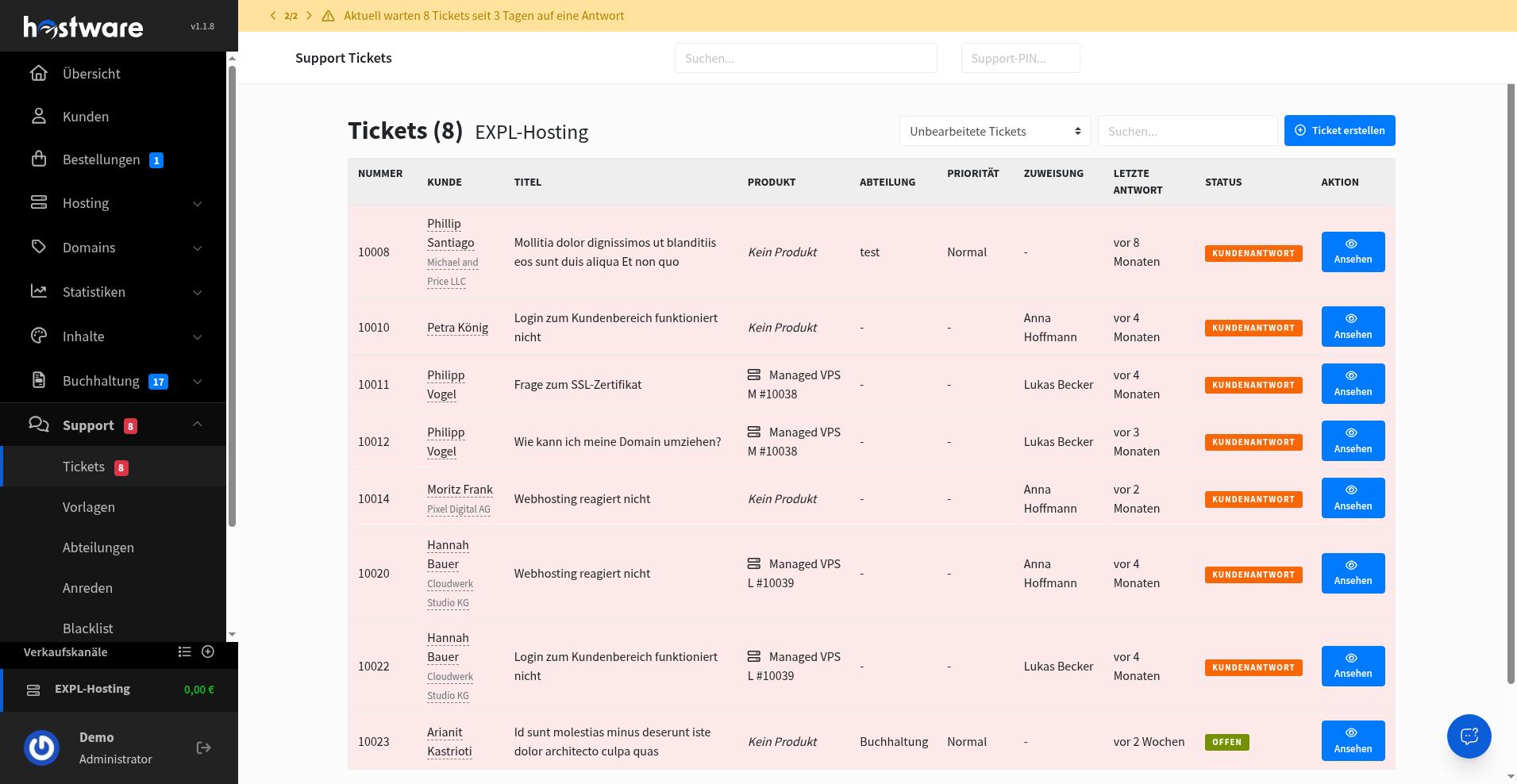Click the Support-PIN input field
The width and height of the screenshot is (1517, 784).
[1020, 58]
